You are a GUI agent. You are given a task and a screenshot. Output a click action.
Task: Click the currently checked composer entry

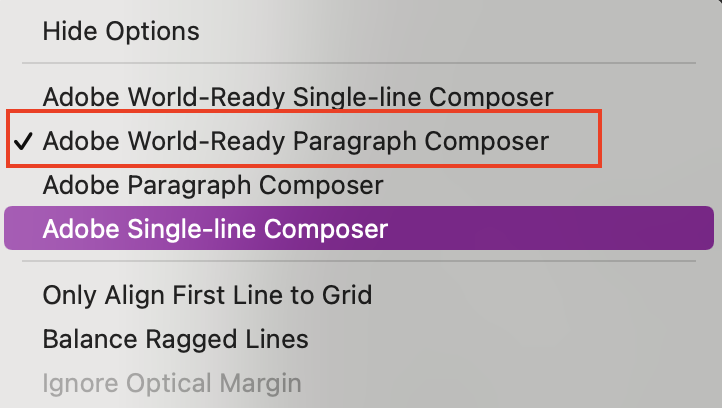(295, 141)
